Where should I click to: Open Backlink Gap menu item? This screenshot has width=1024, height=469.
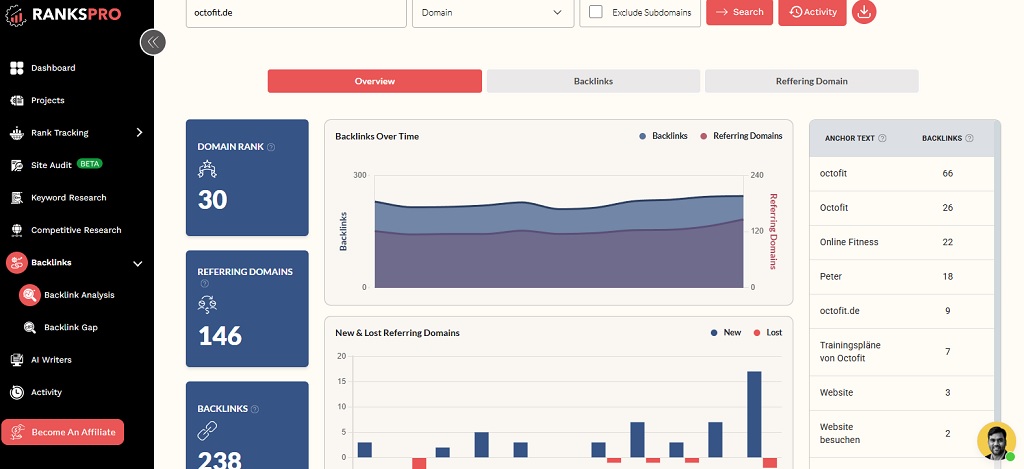(71, 328)
